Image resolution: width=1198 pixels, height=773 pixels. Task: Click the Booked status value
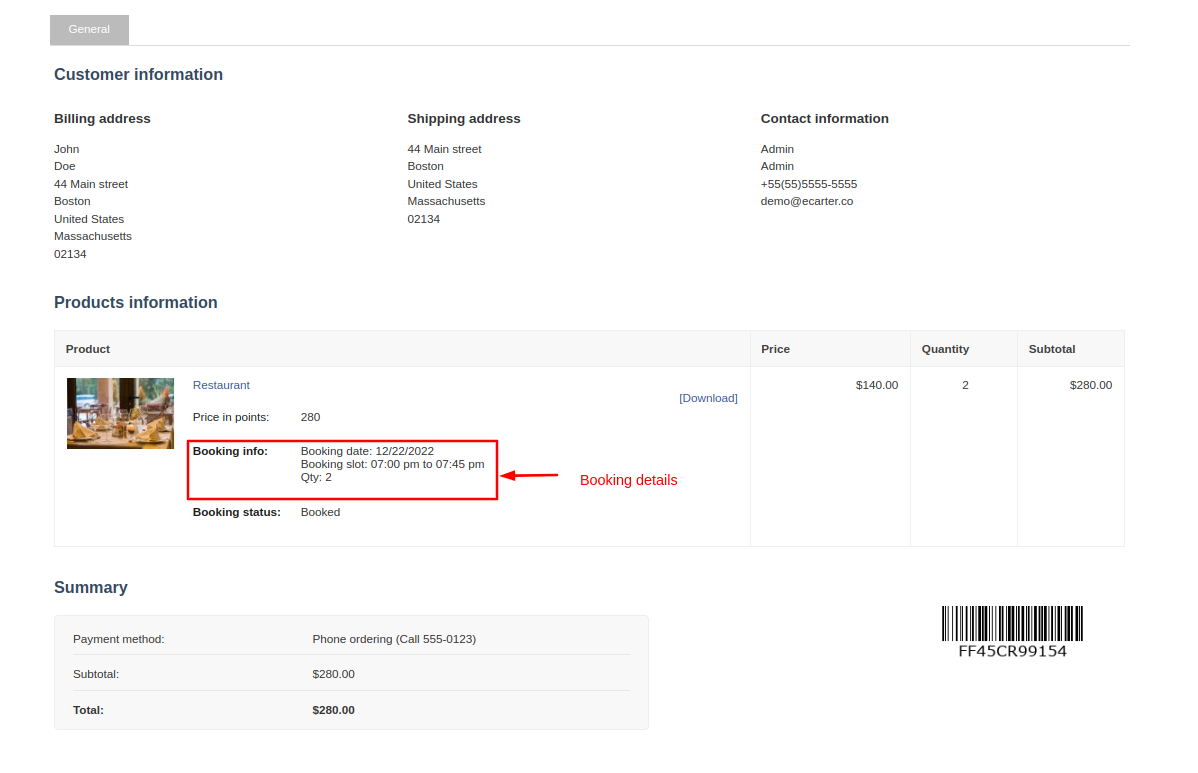(x=320, y=512)
